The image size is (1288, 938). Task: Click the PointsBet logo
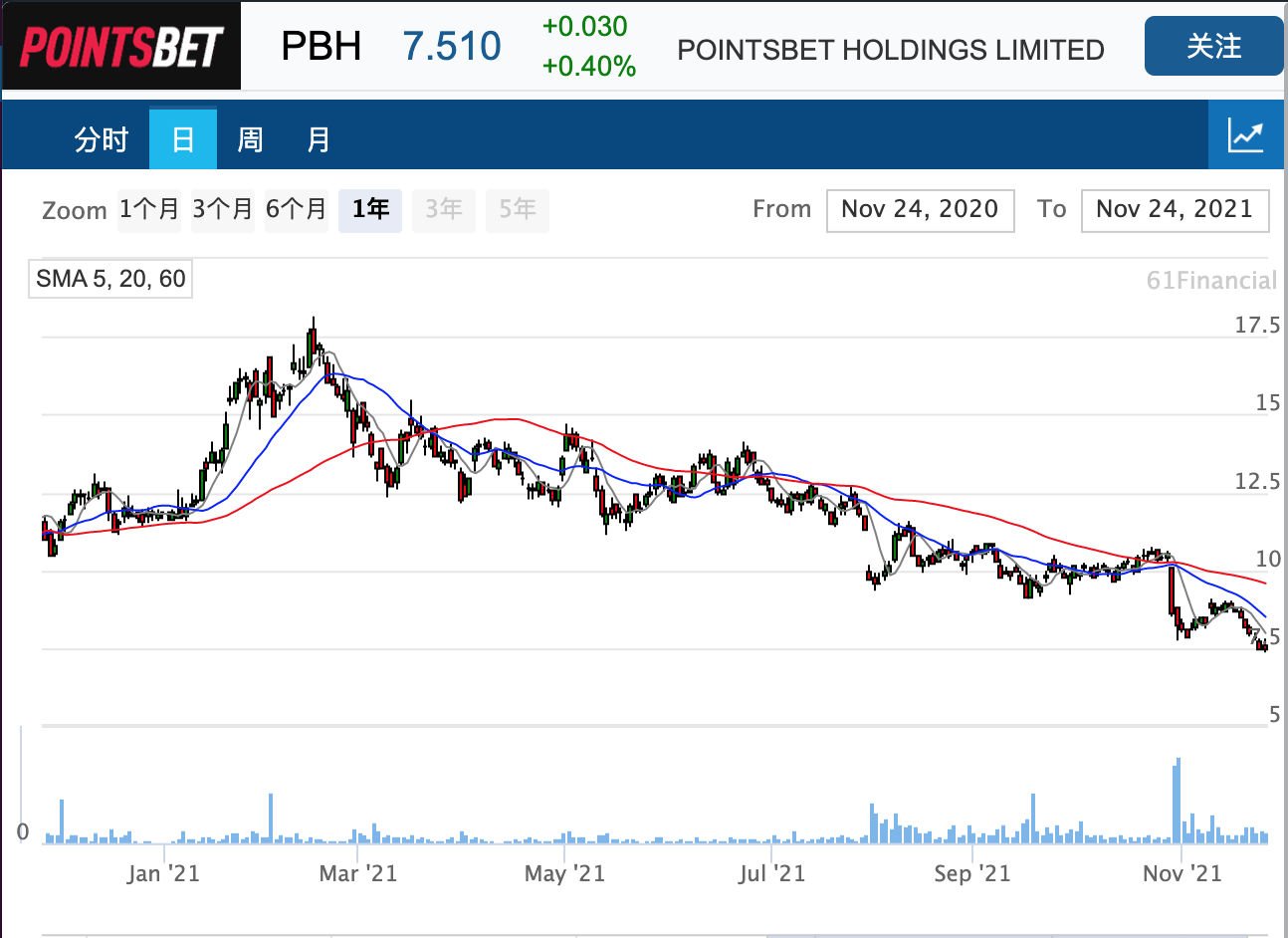pos(120,46)
